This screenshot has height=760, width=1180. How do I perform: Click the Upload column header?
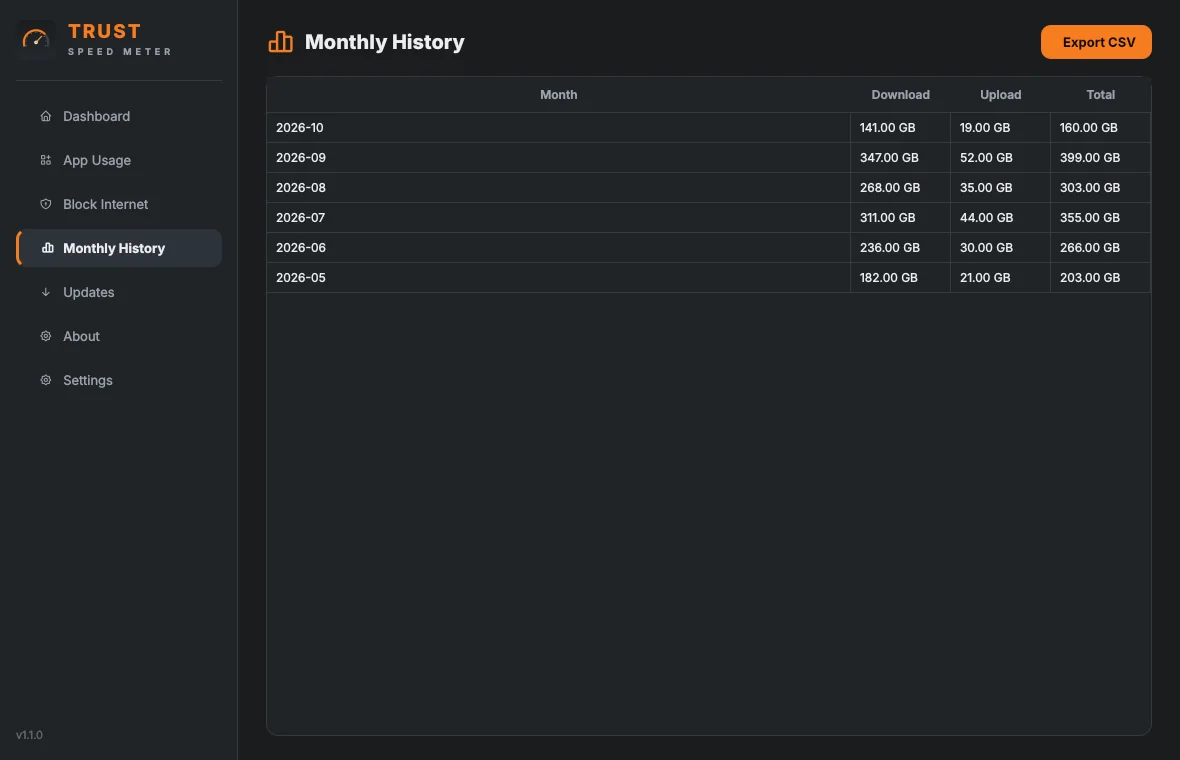(1000, 95)
